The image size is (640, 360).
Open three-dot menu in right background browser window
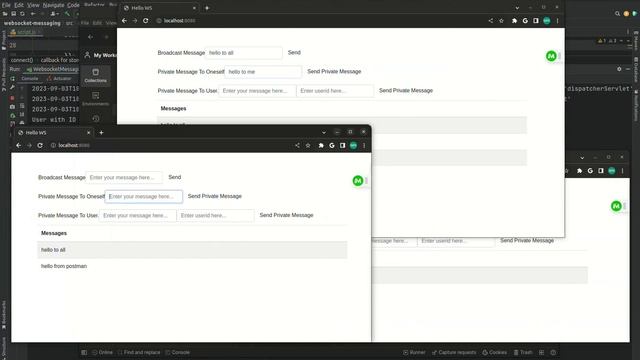(x=622, y=171)
